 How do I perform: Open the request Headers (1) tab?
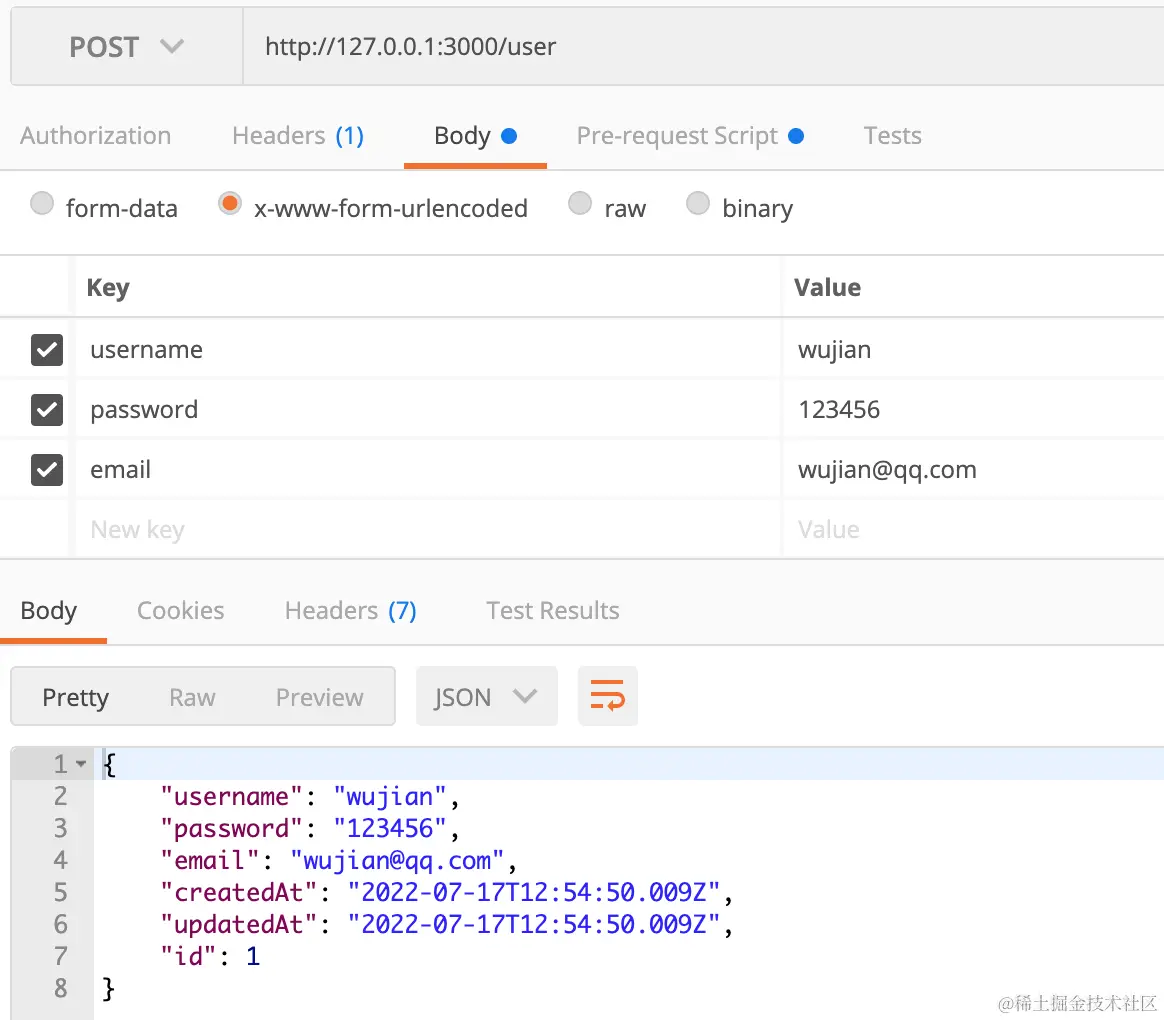click(297, 136)
